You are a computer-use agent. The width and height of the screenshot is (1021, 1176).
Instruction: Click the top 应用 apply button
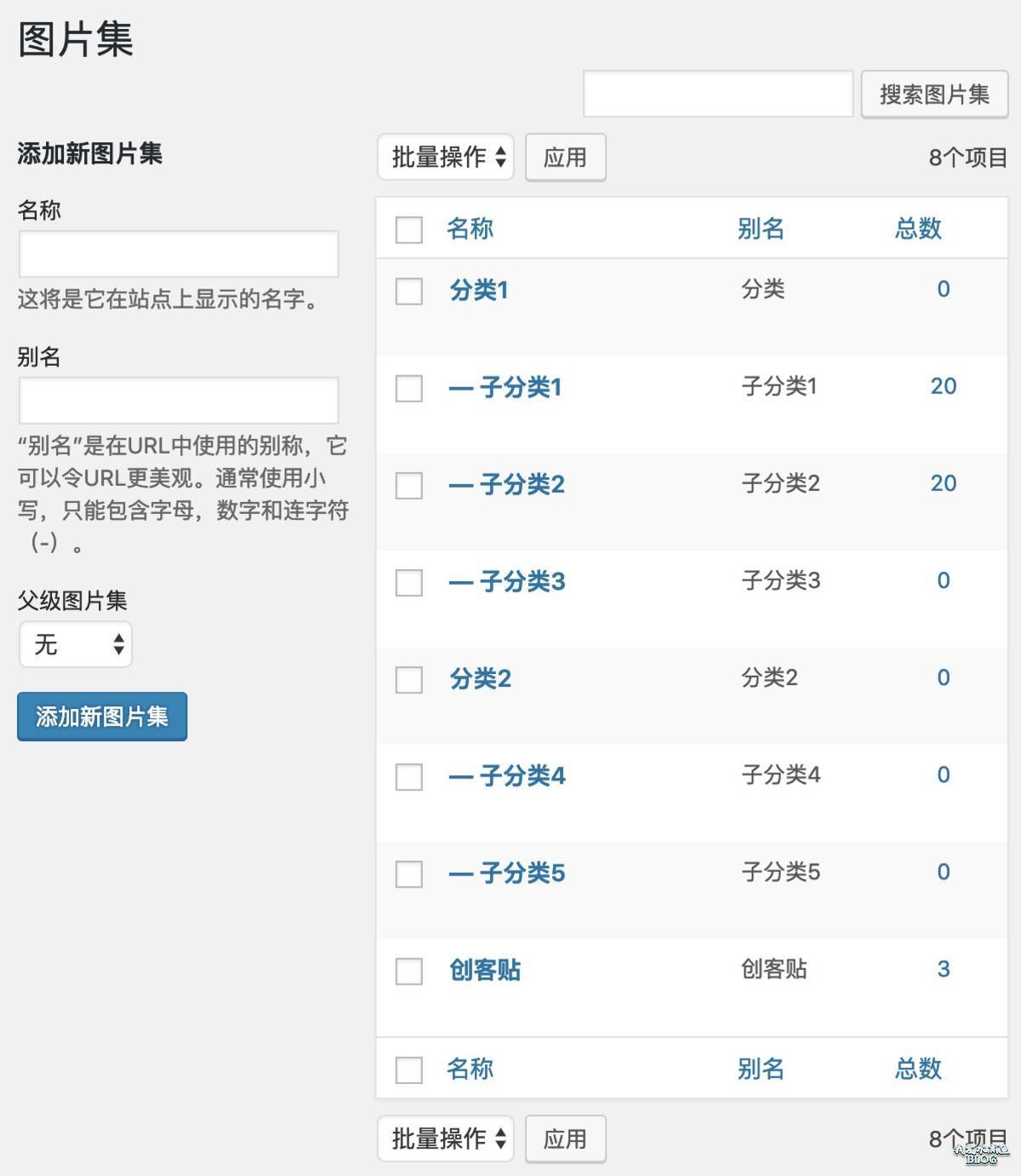coord(565,157)
